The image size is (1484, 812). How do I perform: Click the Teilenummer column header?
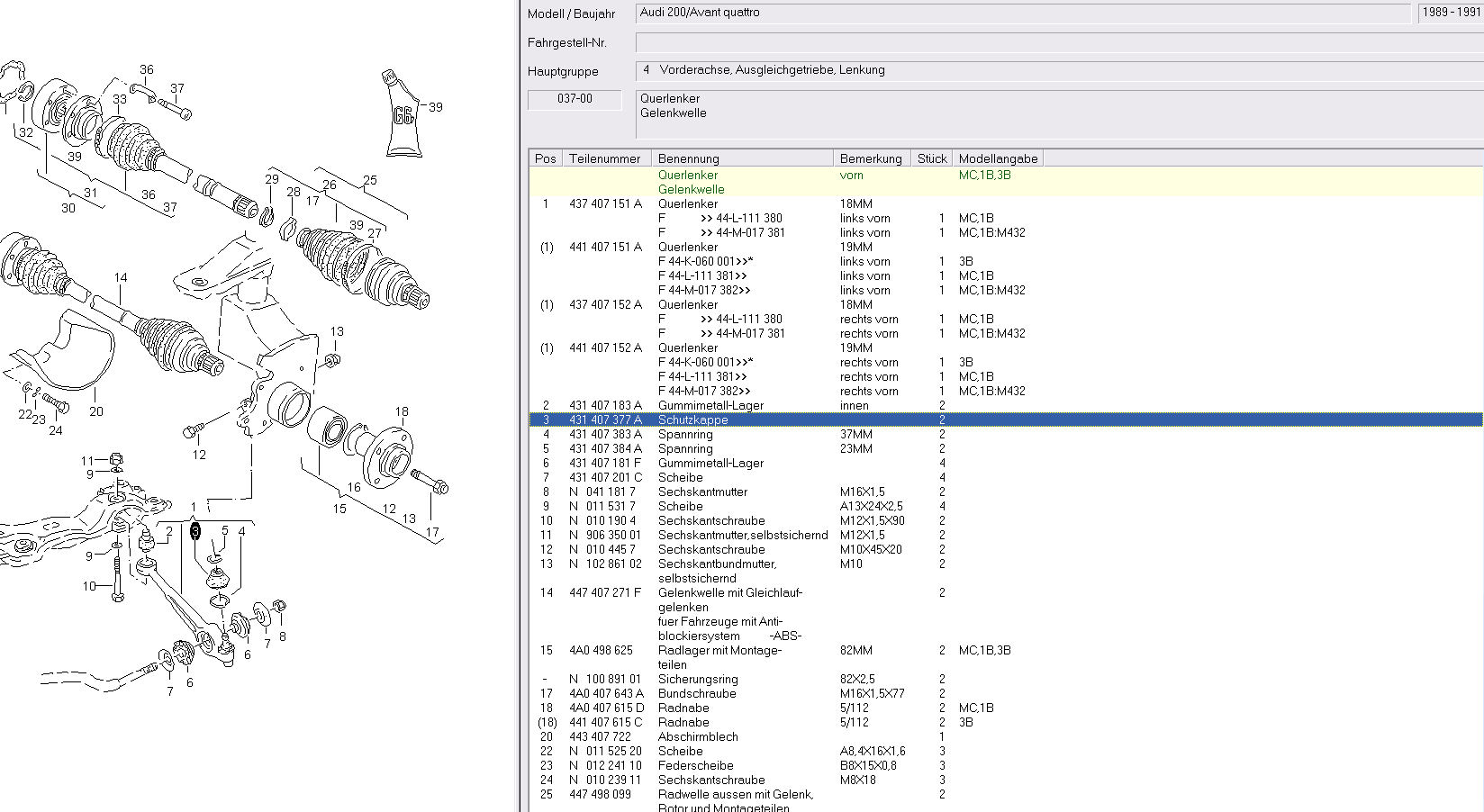(604, 158)
